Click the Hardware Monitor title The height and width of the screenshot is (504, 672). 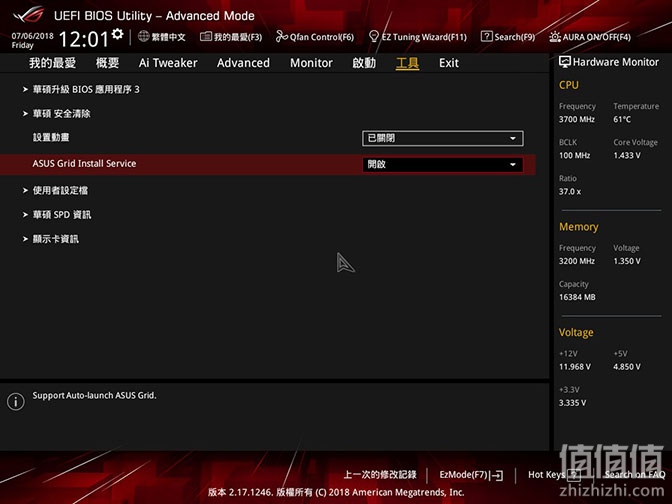click(x=616, y=62)
